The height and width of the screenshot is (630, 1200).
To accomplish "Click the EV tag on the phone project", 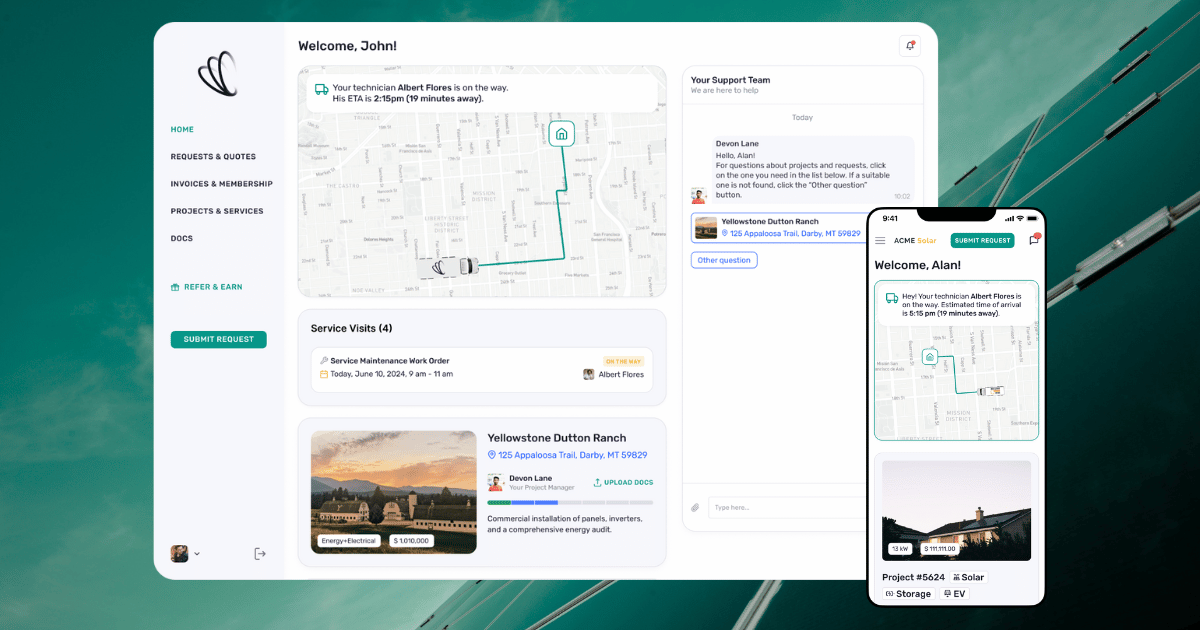I will (954, 594).
